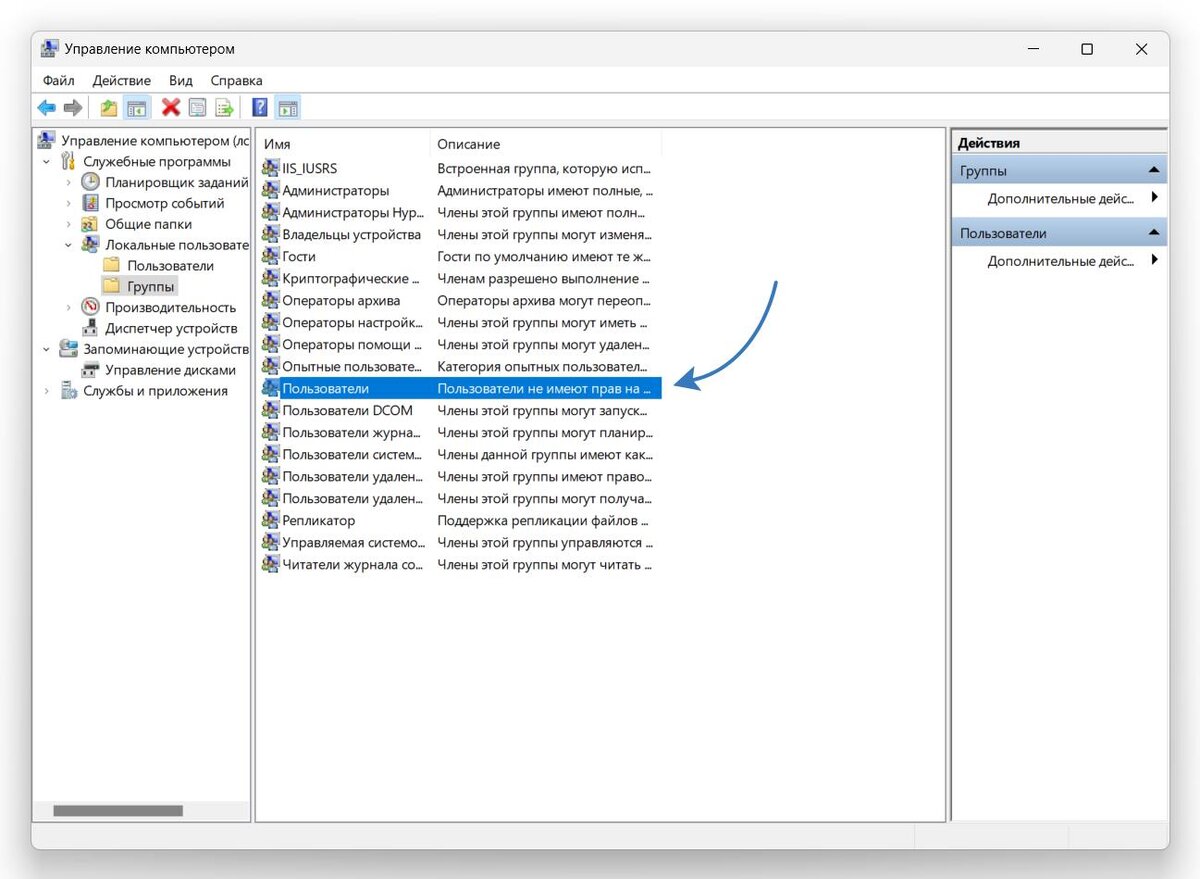Open the Файл menu

click(58, 80)
